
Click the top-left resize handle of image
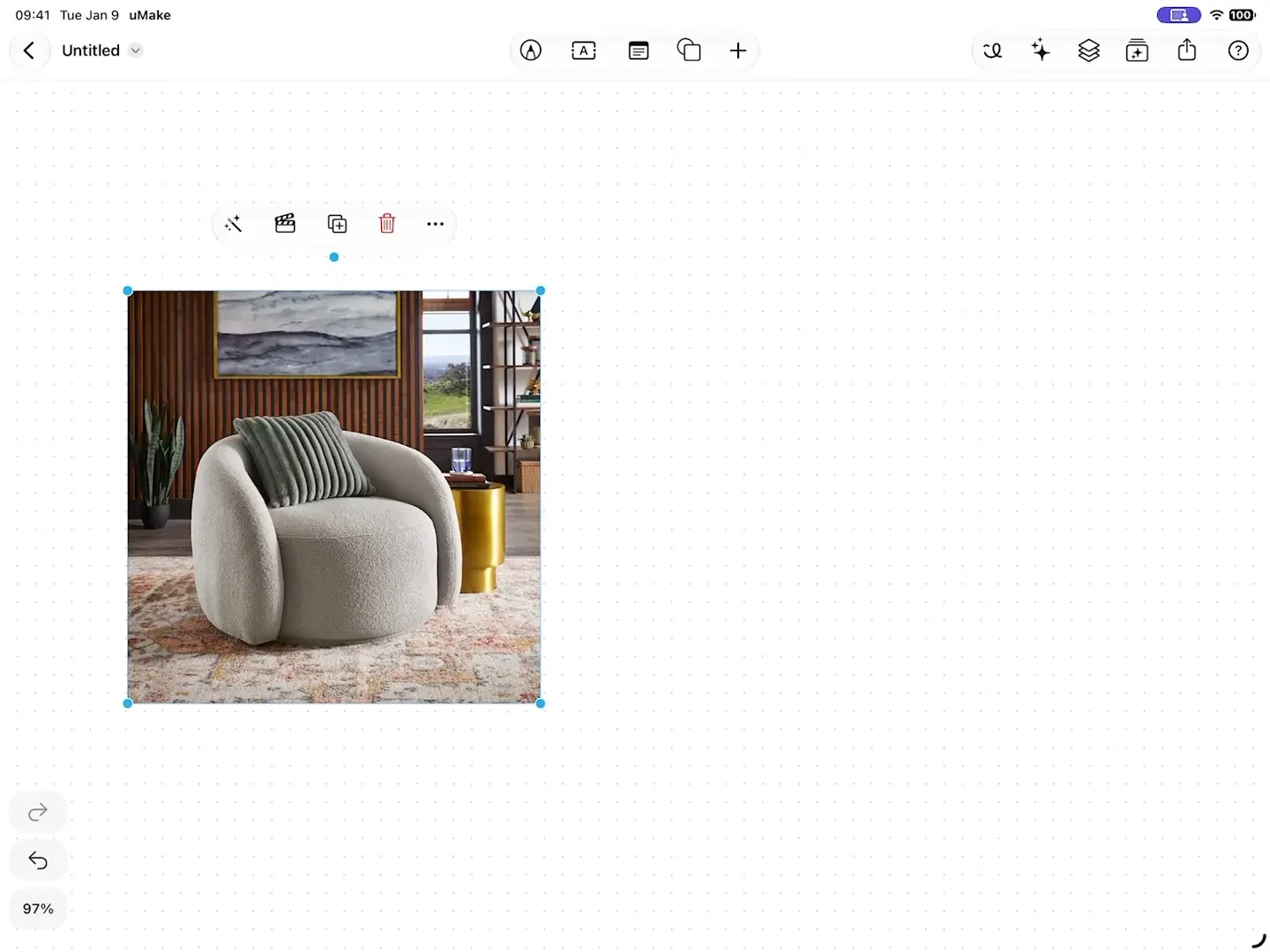pyautogui.click(x=128, y=291)
